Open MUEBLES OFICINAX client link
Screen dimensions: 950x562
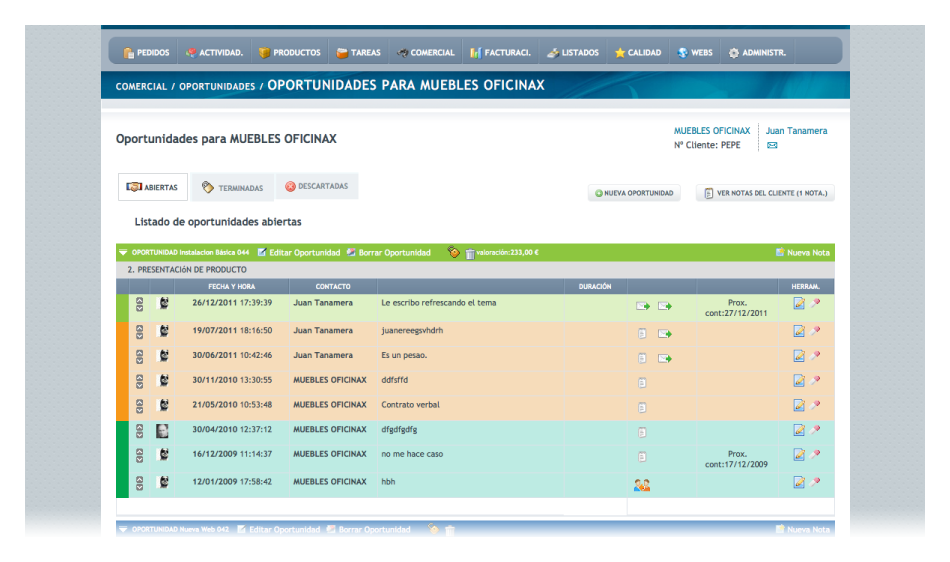(x=712, y=131)
